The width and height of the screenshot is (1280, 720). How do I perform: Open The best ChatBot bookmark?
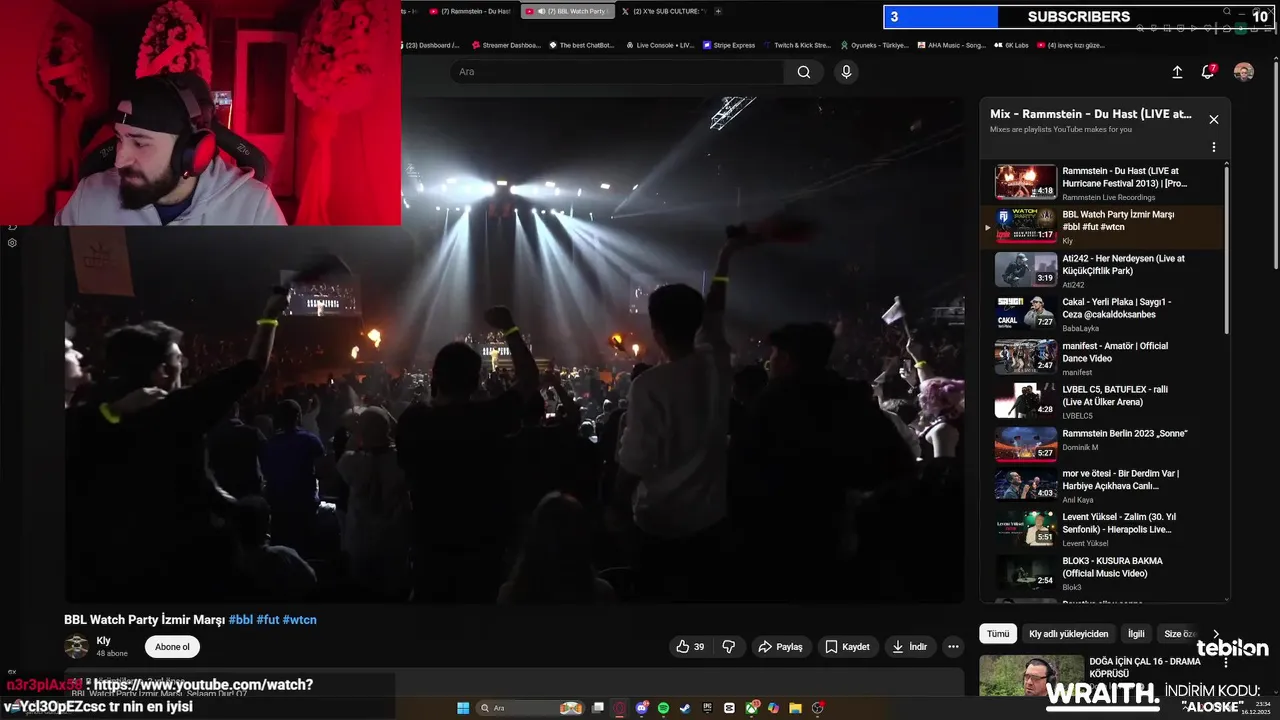pos(581,45)
